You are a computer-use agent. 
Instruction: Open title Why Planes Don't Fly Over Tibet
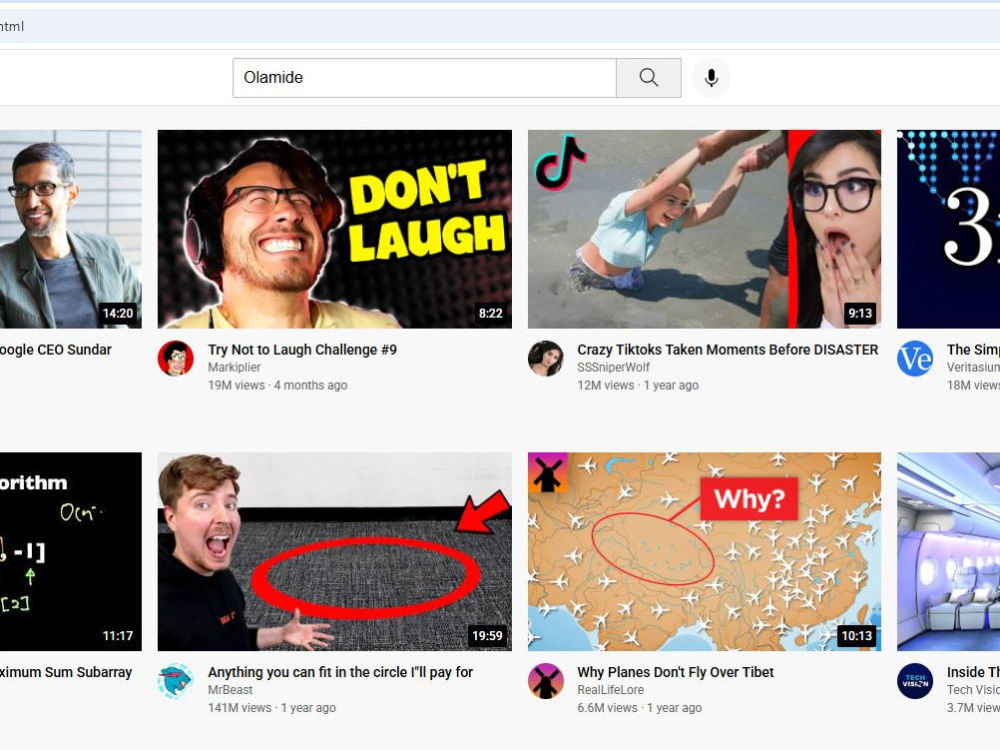coord(675,672)
